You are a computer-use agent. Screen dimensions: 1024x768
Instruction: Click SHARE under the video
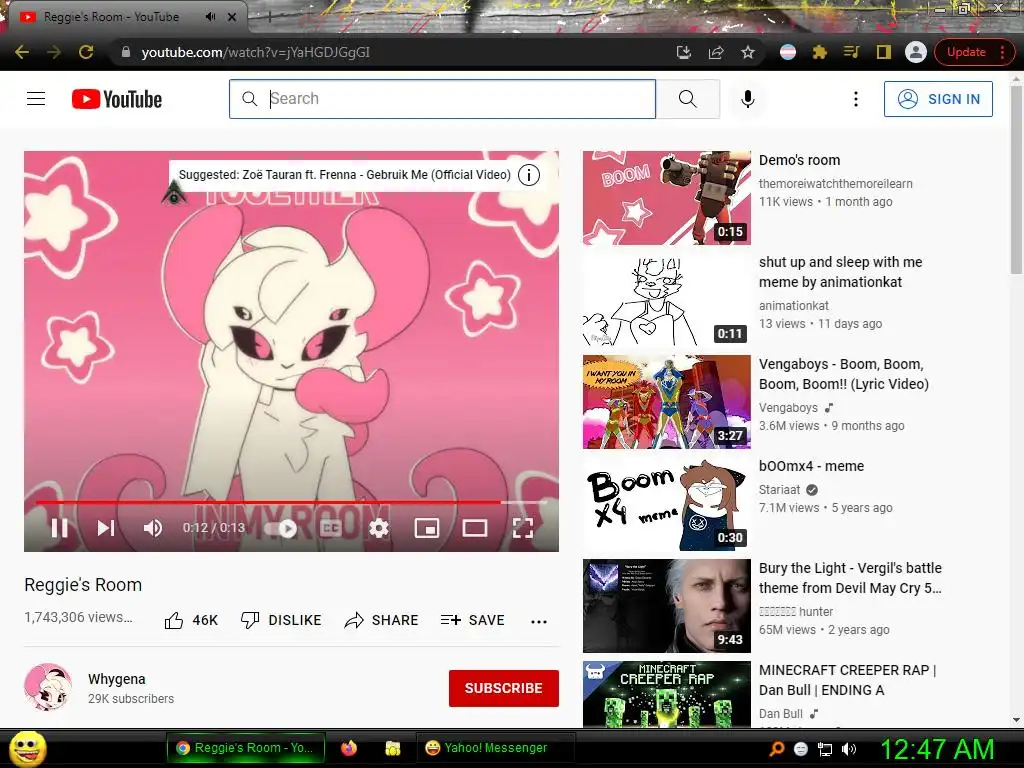click(381, 620)
